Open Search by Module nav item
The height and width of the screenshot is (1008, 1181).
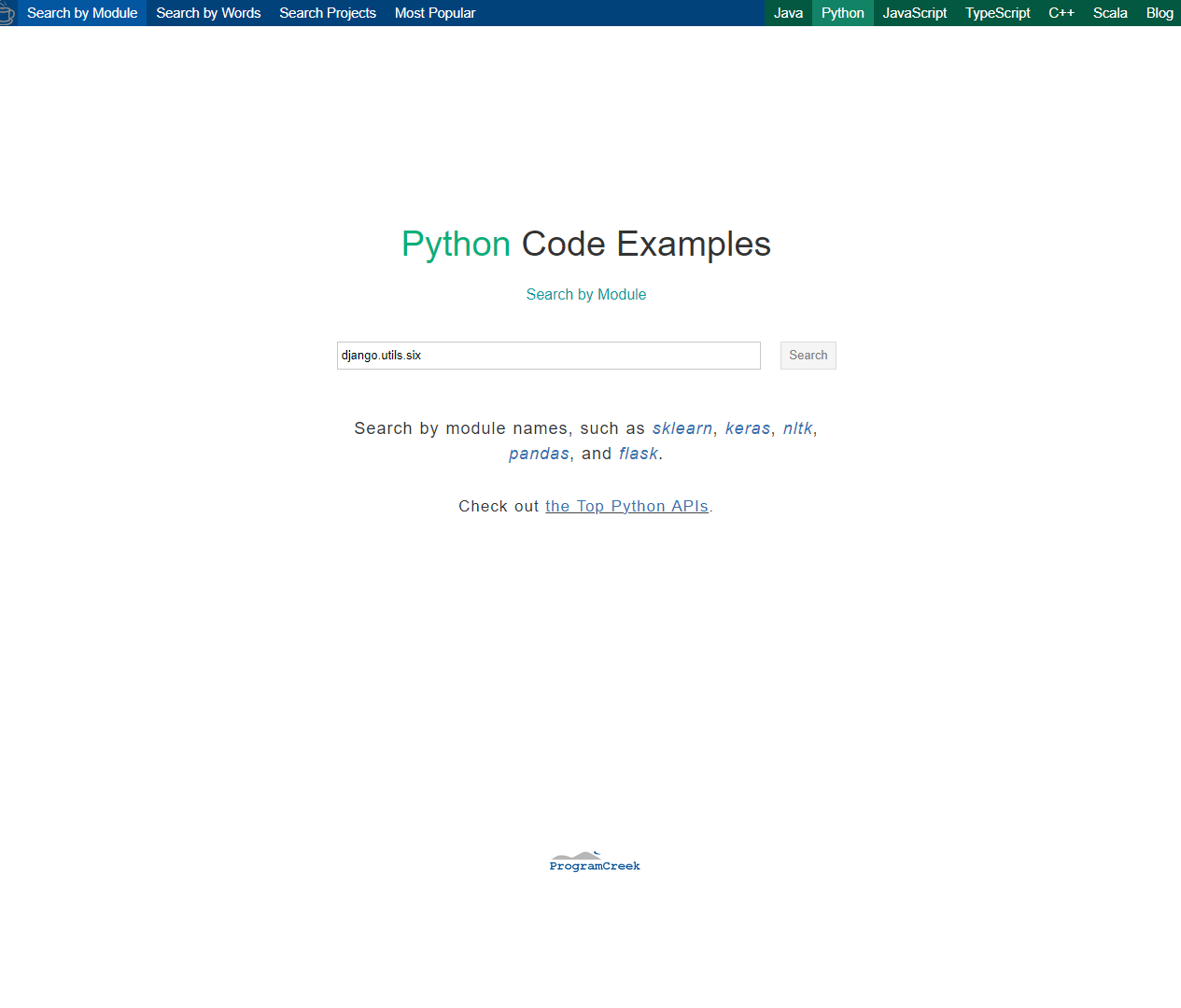click(x=82, y=13)
